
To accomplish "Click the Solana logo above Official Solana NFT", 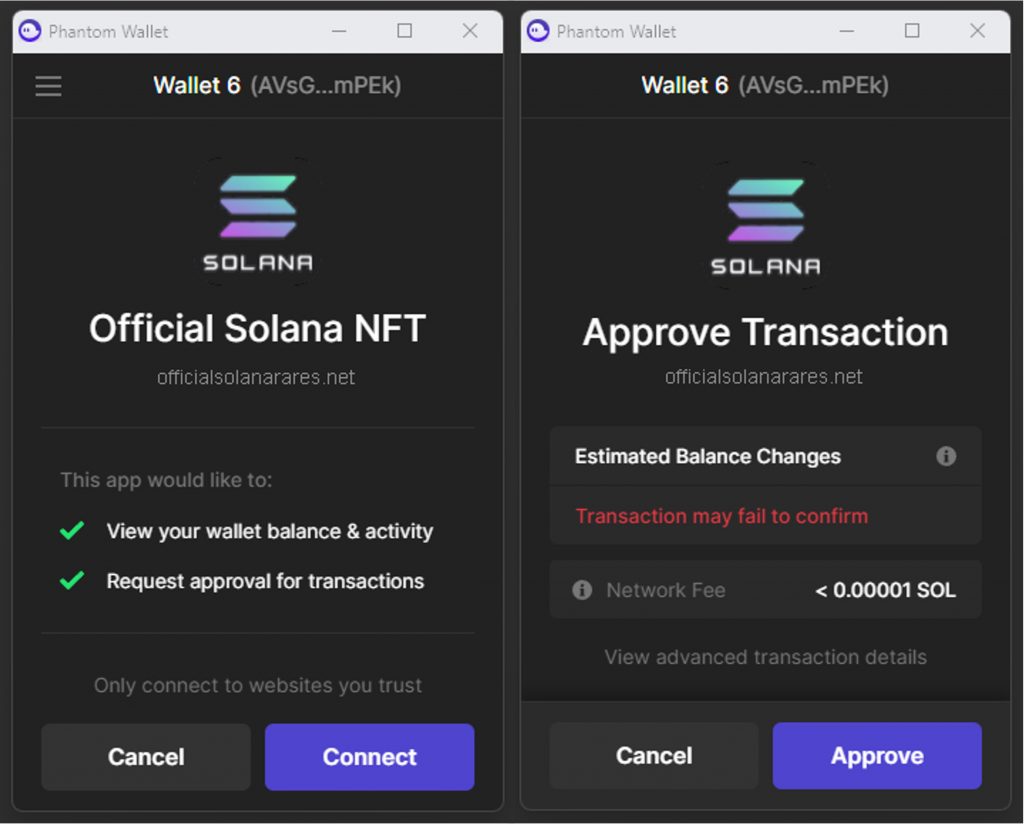I will [x=258, y=222].
